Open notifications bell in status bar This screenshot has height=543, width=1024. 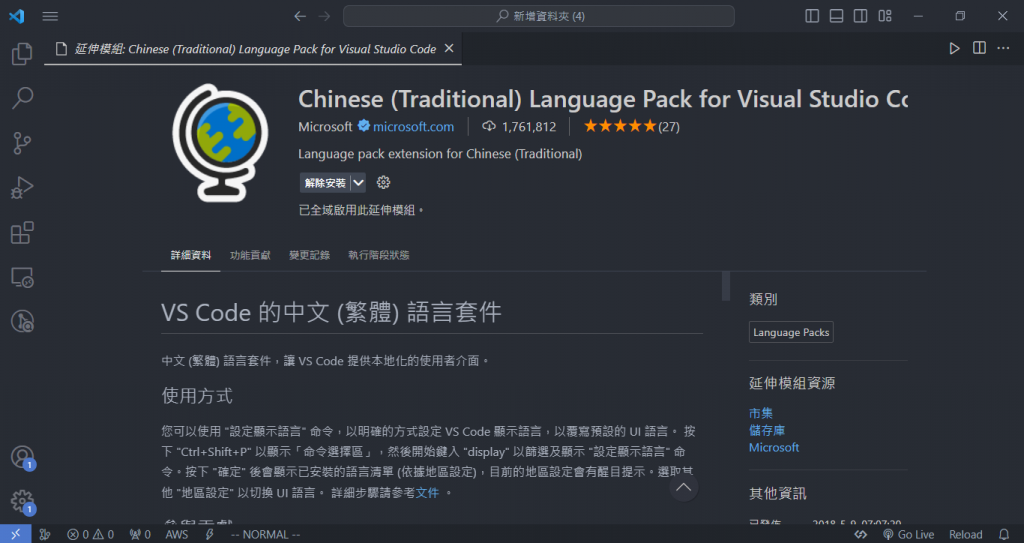coord(1004,535)
